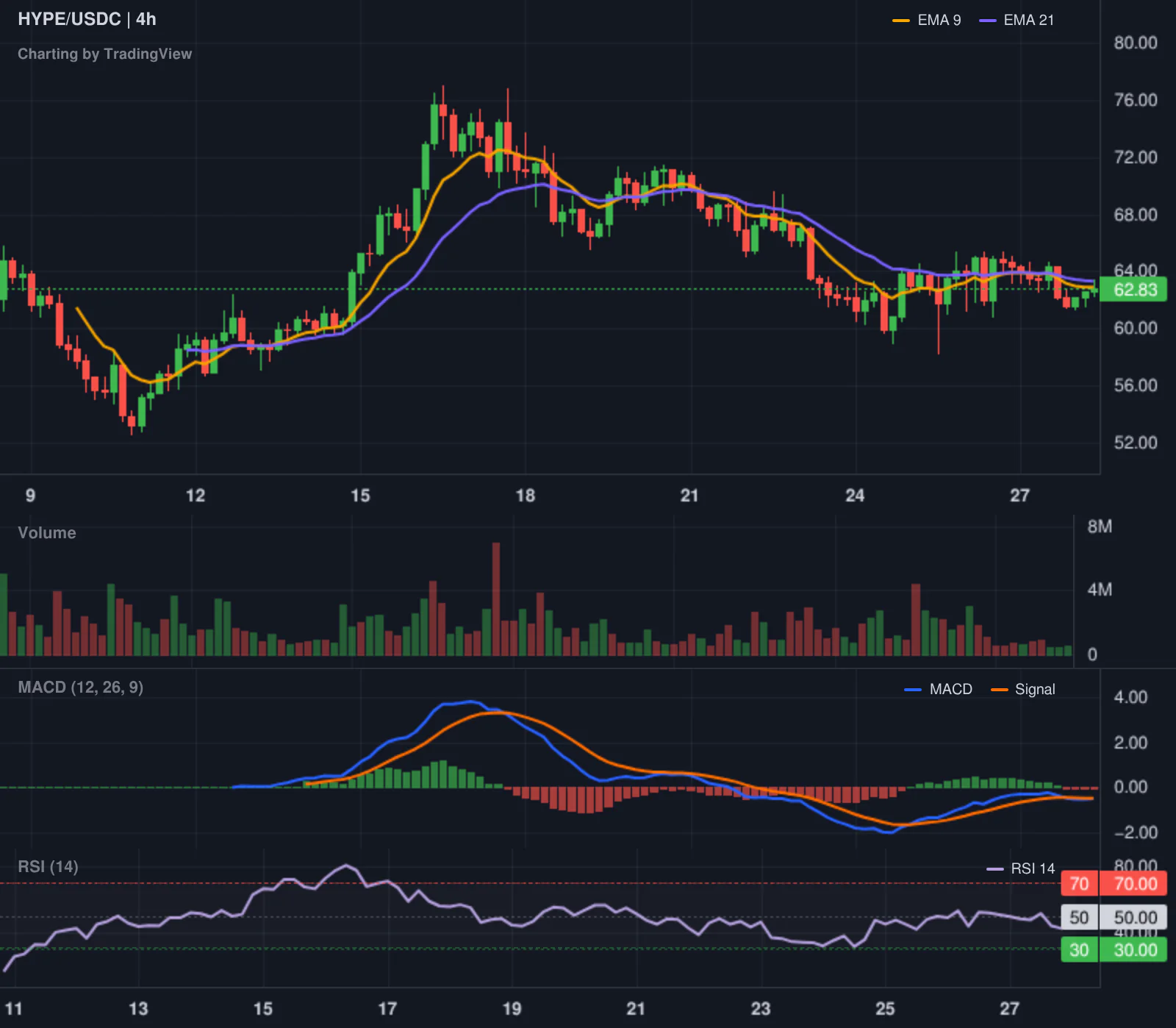
Task: Click the RSI 14 legend entry
Action: pyautogui.click(x=1020, y=869)
